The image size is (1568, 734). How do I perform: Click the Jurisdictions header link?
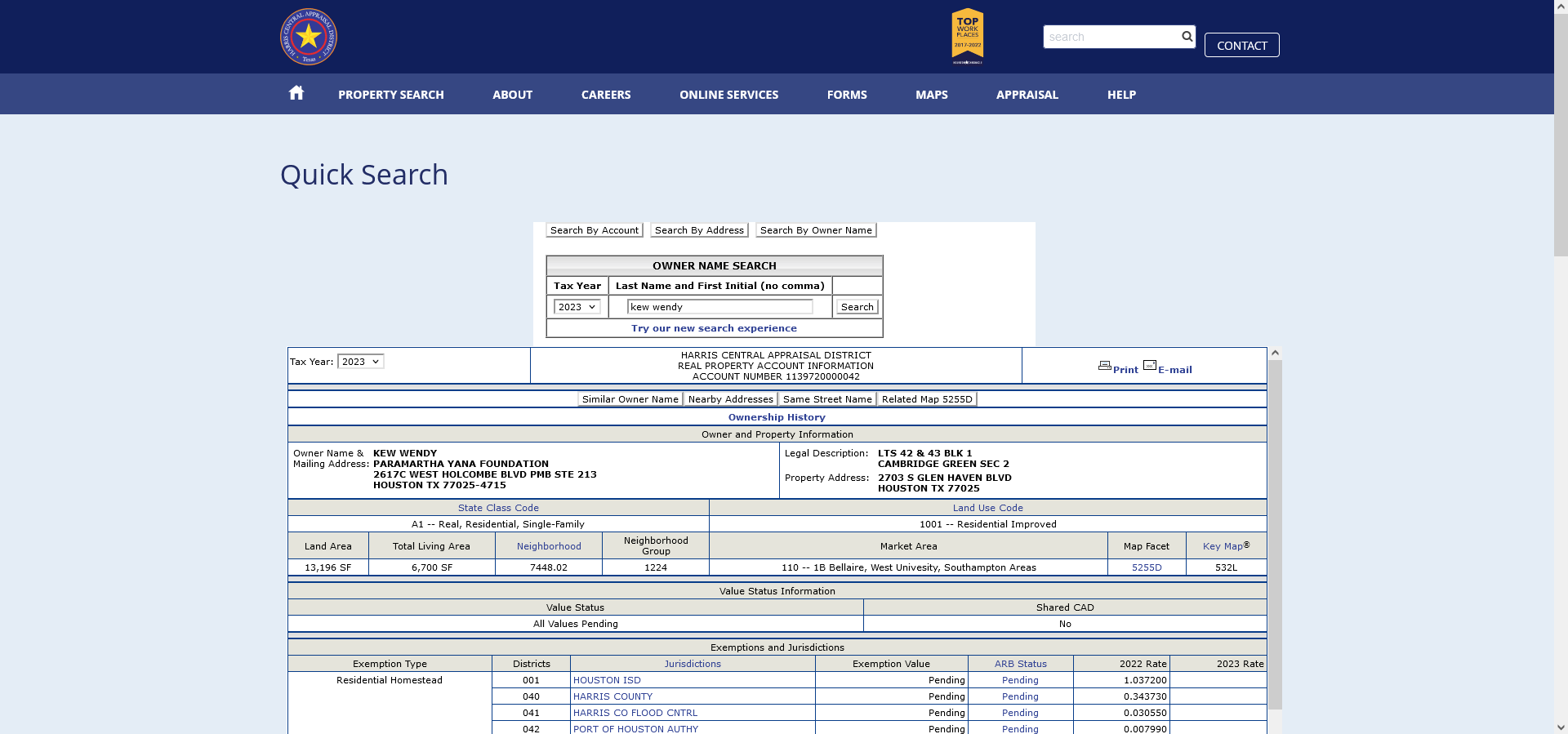click(693, 664)
